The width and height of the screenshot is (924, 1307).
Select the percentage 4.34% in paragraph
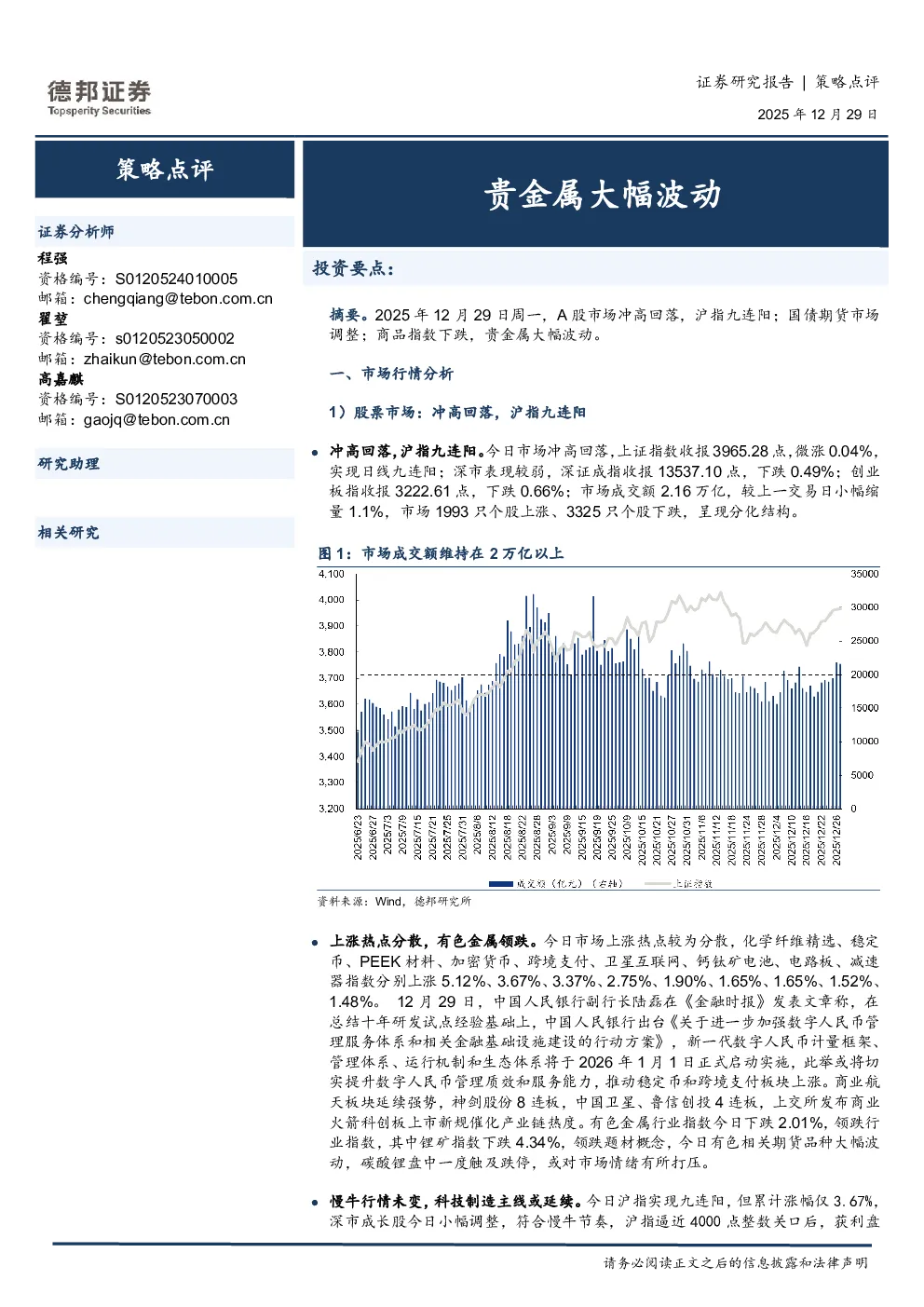(x=539, y=1142)
